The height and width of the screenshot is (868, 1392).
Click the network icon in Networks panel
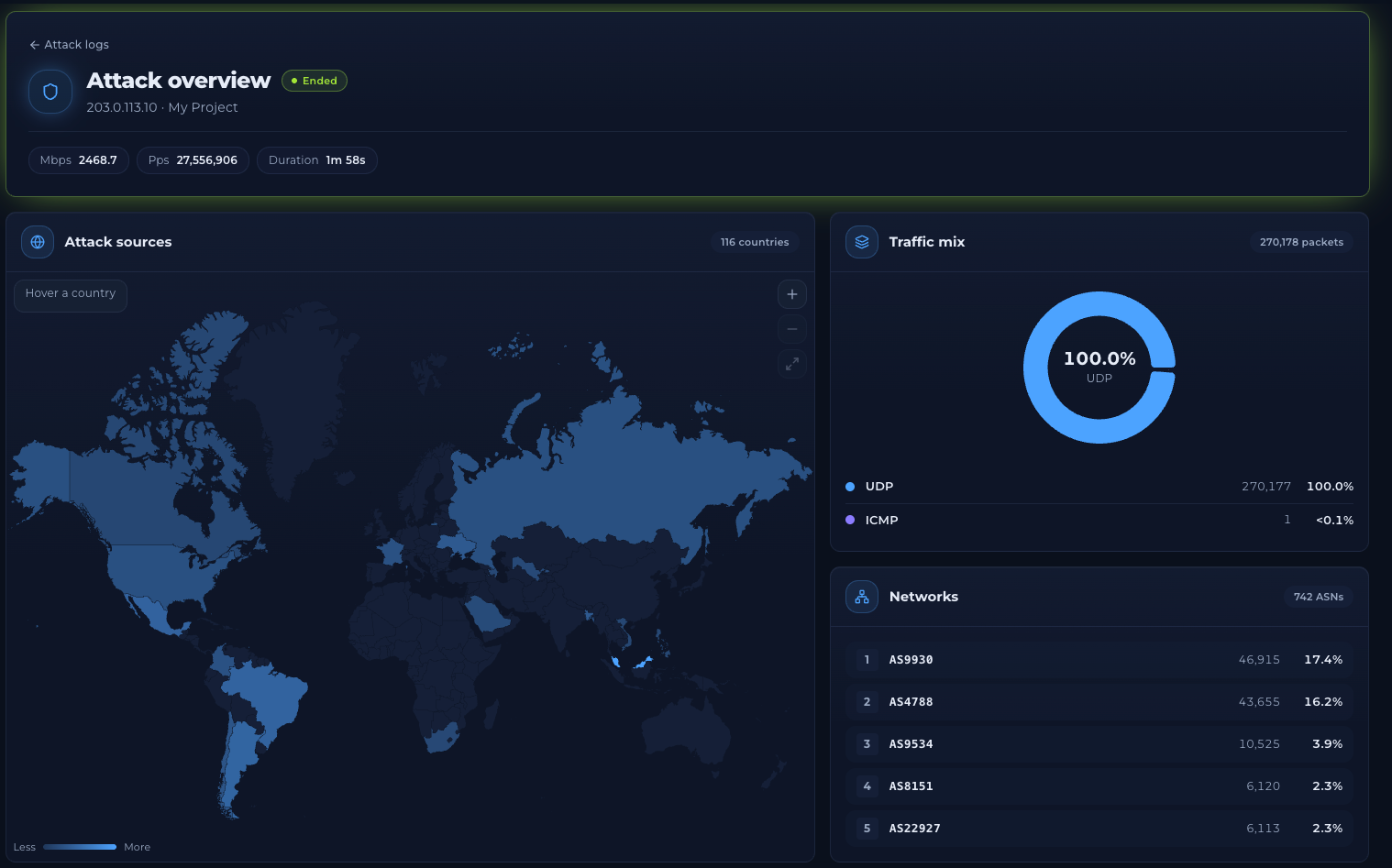[x=862, y=597]
